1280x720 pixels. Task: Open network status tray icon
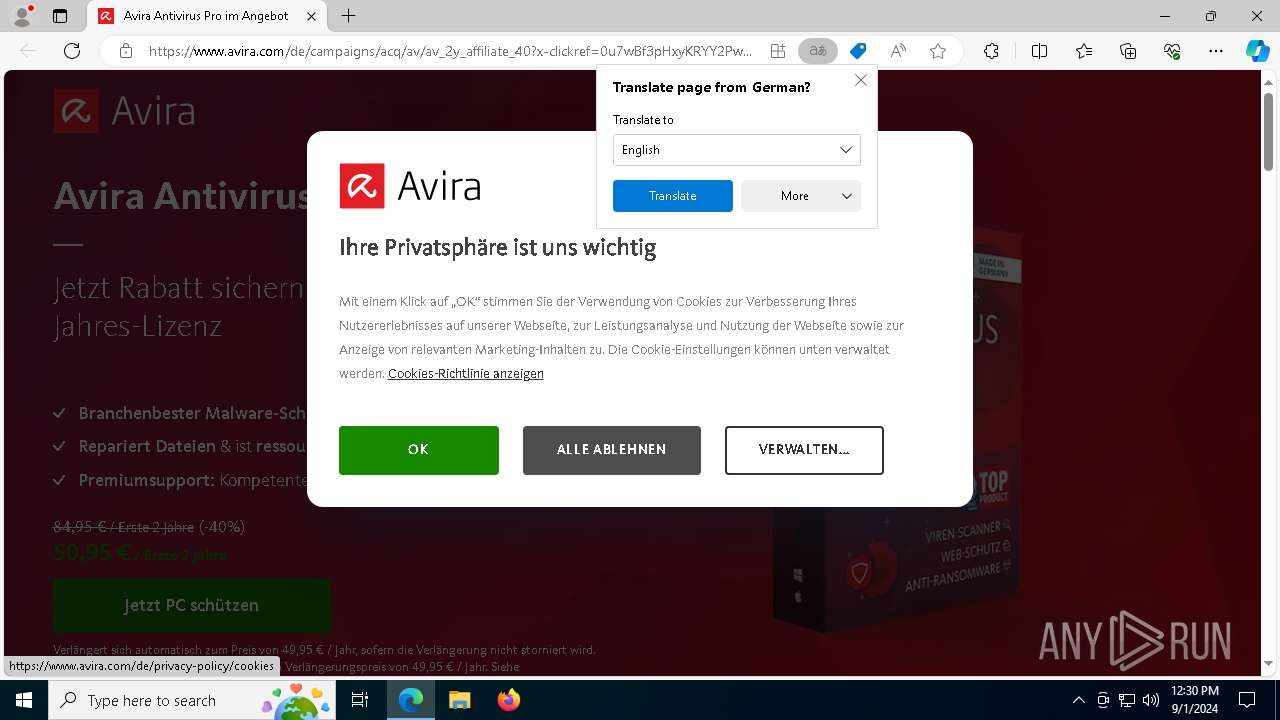click(x=1127, y=700)
